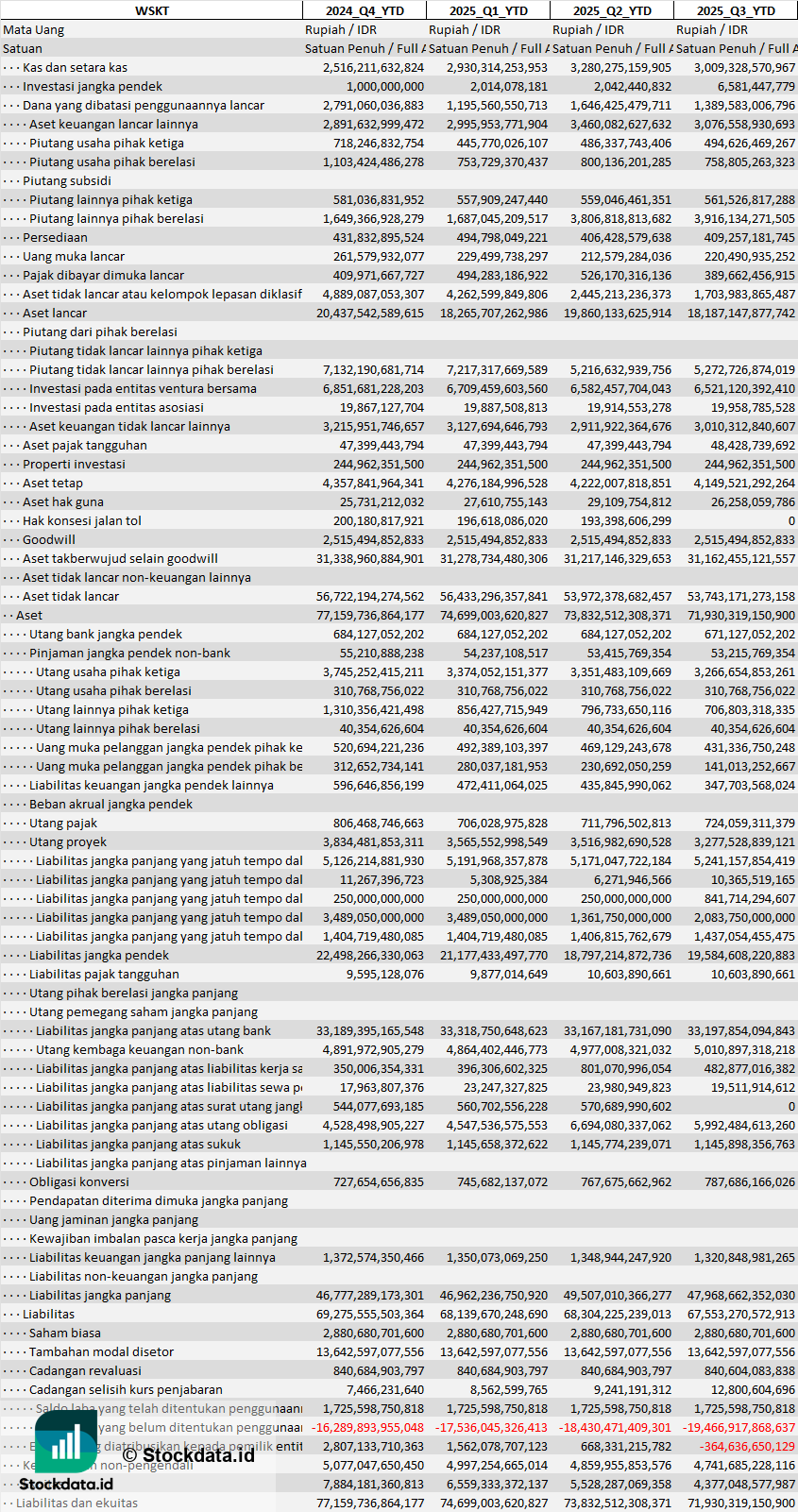798x1512 pixels.
Task: Click the Aset tidak lancar row label
Action: (71, 596)
